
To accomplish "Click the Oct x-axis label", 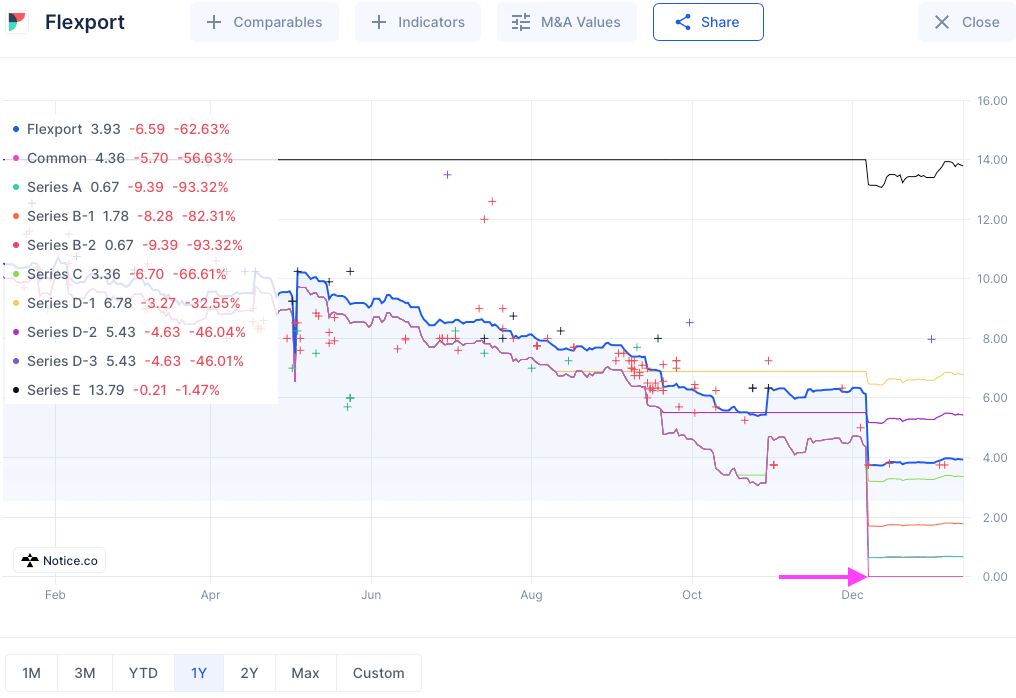I will 692,595.
